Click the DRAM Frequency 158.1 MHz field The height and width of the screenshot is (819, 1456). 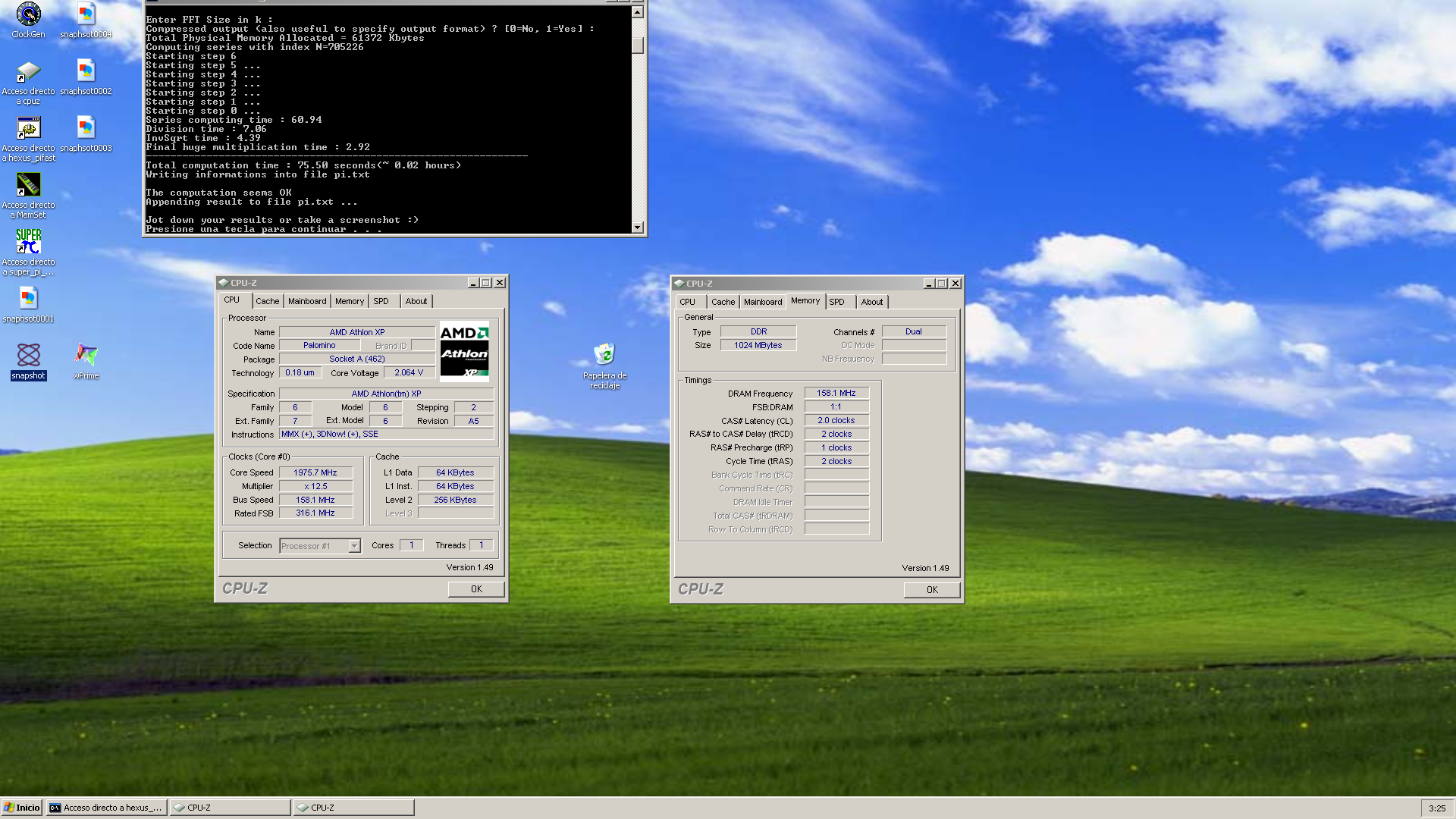click(x=836, y=393)
